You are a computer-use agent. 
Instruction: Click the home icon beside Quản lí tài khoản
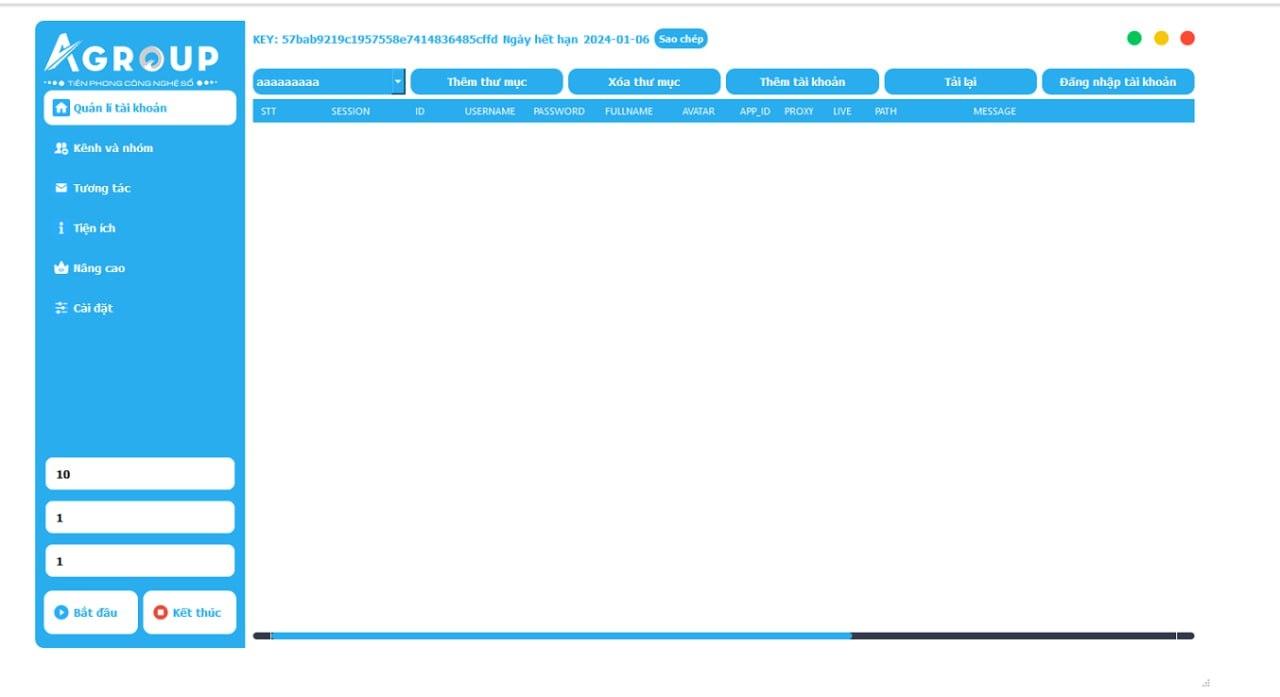click(x=61, y=108)
